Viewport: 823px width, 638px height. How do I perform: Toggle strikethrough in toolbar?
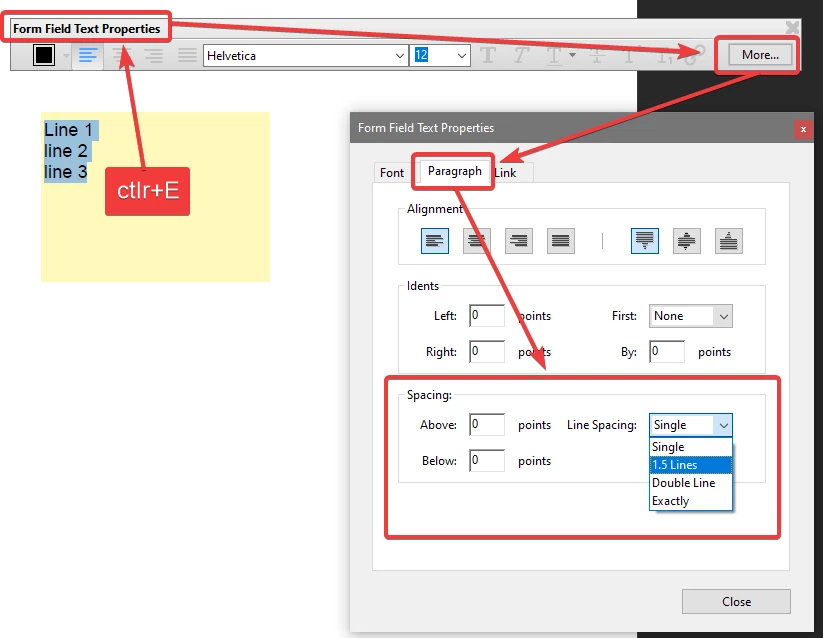pos(597,55)
